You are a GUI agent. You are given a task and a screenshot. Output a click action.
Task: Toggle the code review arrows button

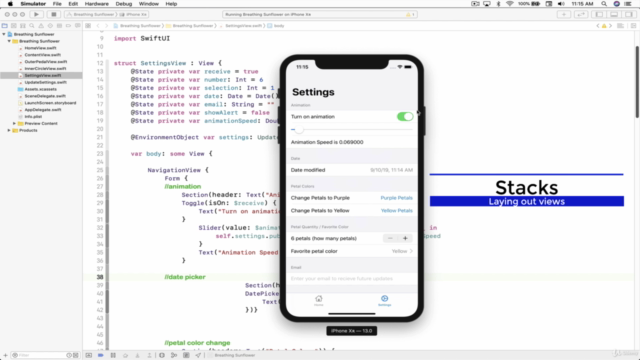tap(581, 14)
